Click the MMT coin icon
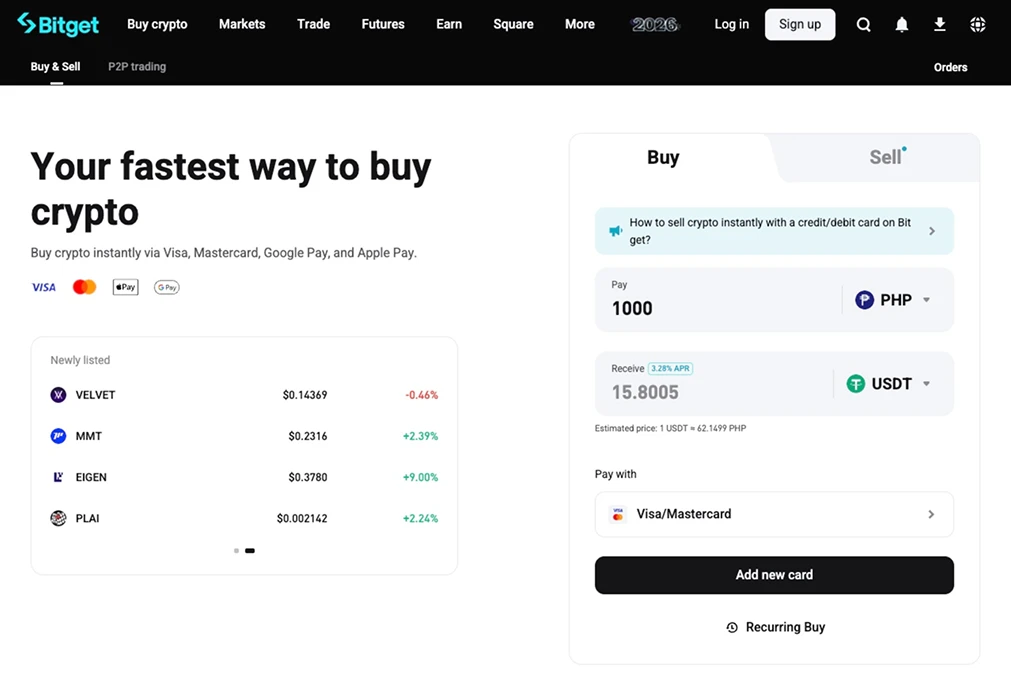The image size is (1011, 675). pyautogui.click(x=58, y=436)
